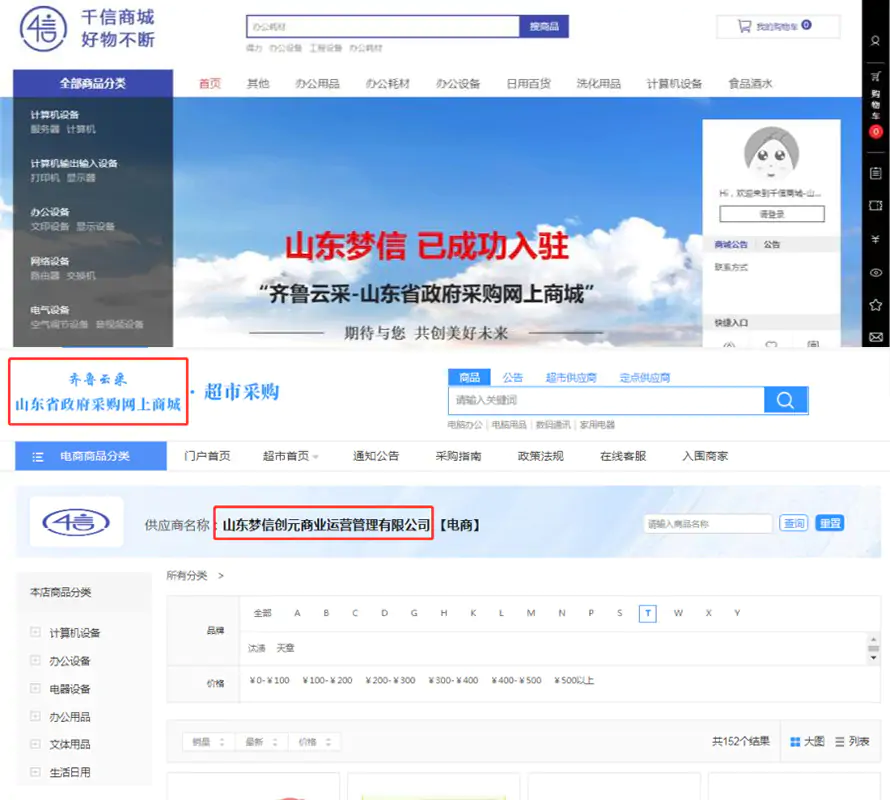Select the 商品 search tab
890x800 pixels.
coord(469,377)
